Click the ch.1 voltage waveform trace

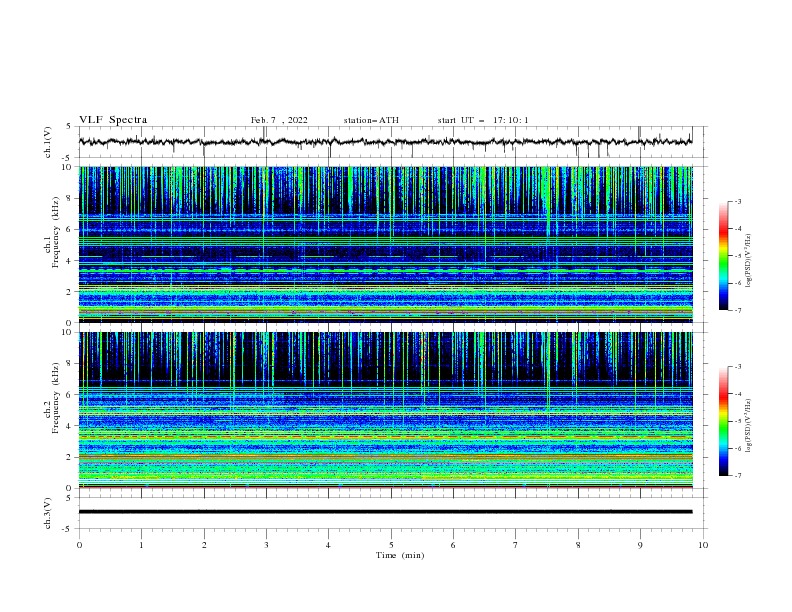tap(386, 142)
